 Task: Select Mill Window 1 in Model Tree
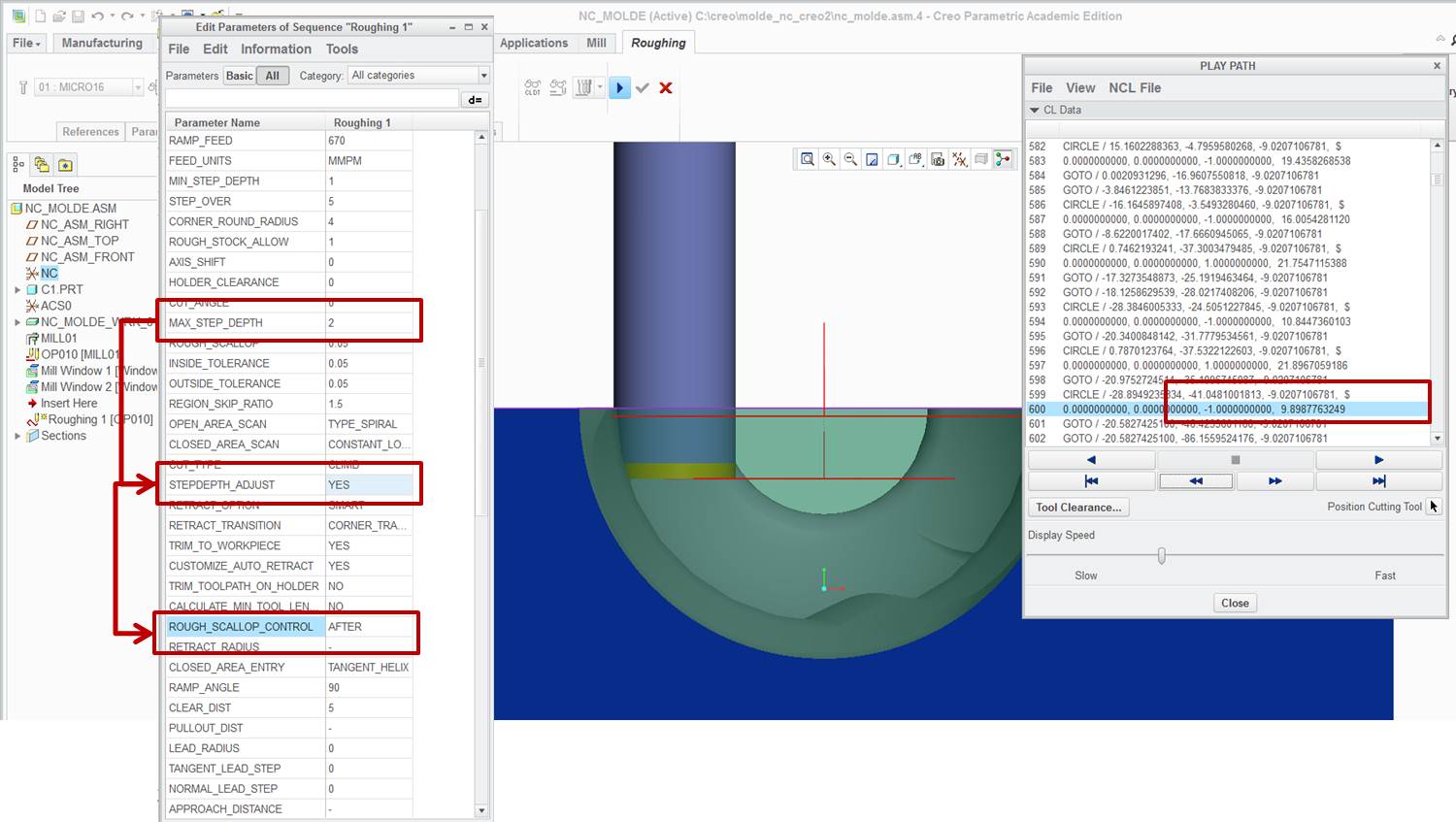click(91, 371)
